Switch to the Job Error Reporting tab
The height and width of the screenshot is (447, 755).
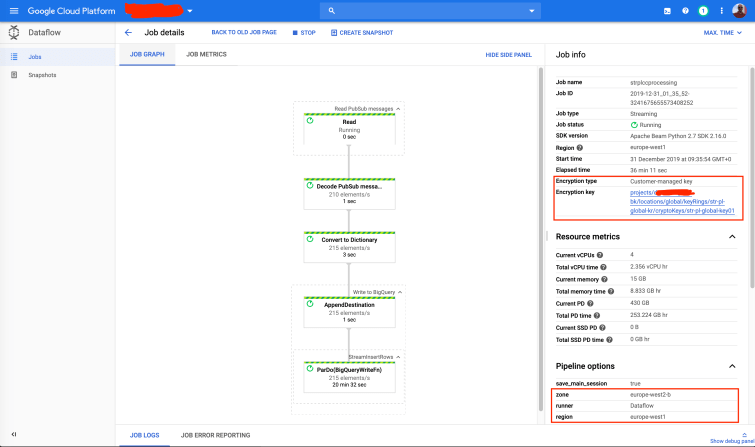tap(215, 435)
